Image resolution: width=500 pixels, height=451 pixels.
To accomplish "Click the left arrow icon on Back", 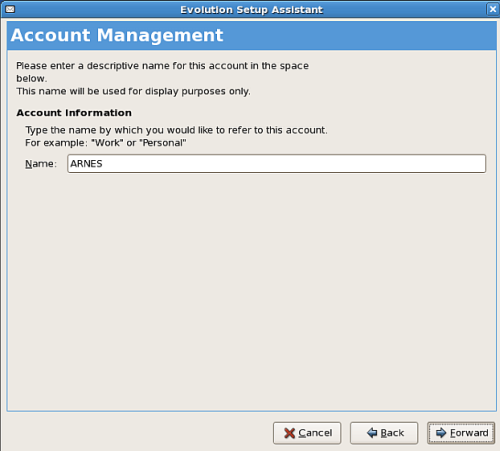I will [372, 433].
